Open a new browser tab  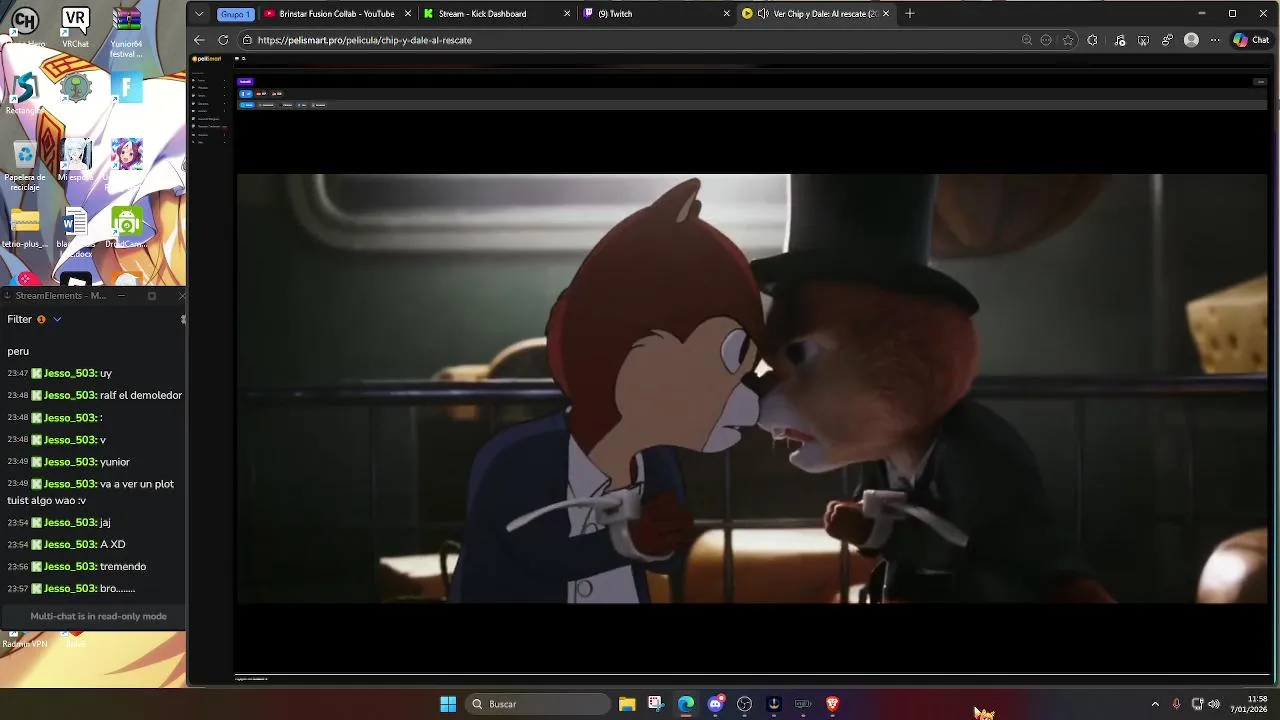click(x=909, y=14)
